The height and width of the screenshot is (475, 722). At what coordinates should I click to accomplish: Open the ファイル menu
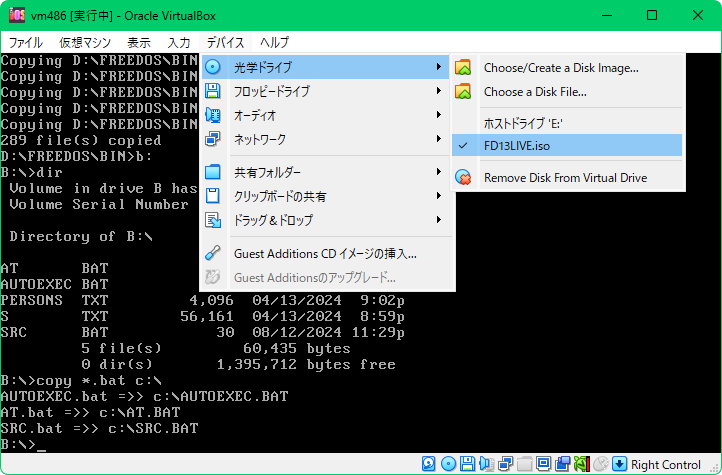click(x=26, y=42)
